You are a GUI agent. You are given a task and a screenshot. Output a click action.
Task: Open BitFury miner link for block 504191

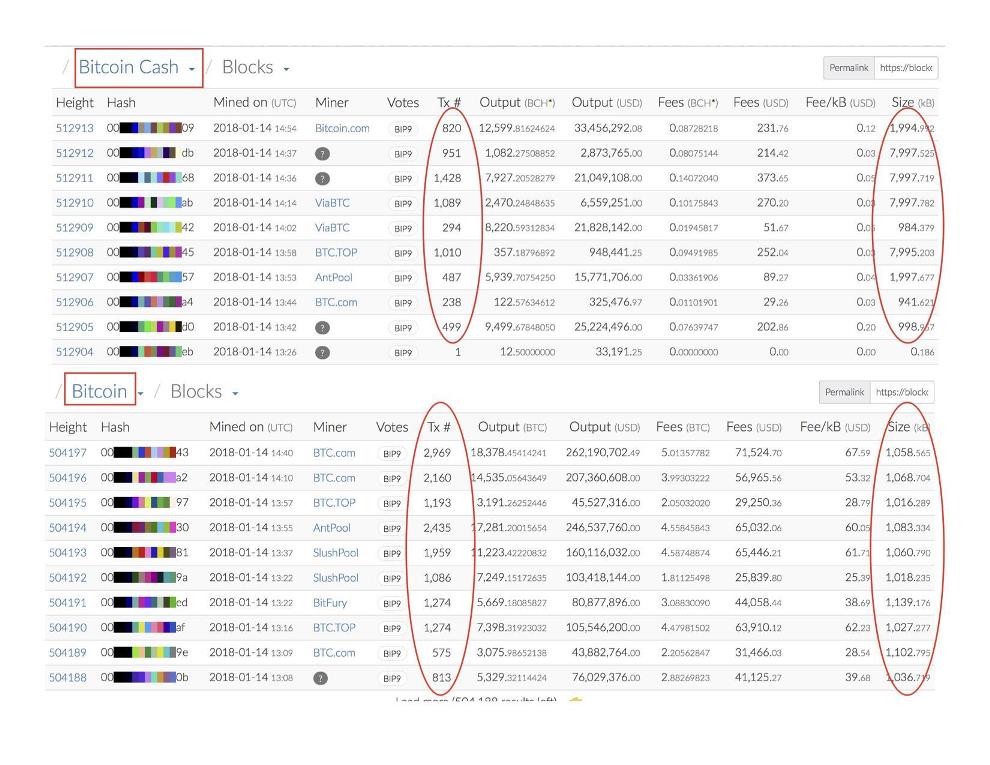[x=330, y=603]
